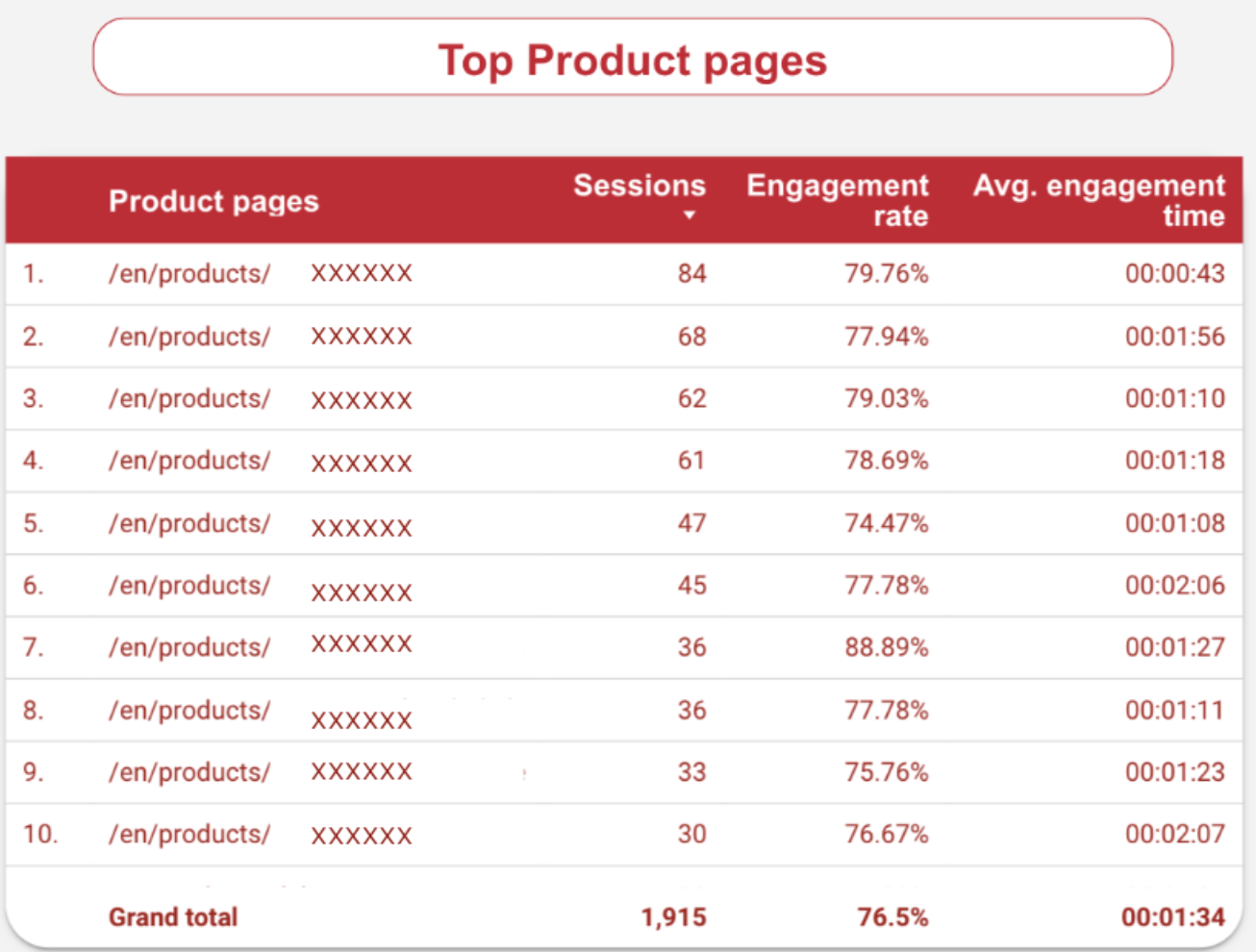
Task: Click the 88.89% engagement rate cell
Action: pos(886,647)
